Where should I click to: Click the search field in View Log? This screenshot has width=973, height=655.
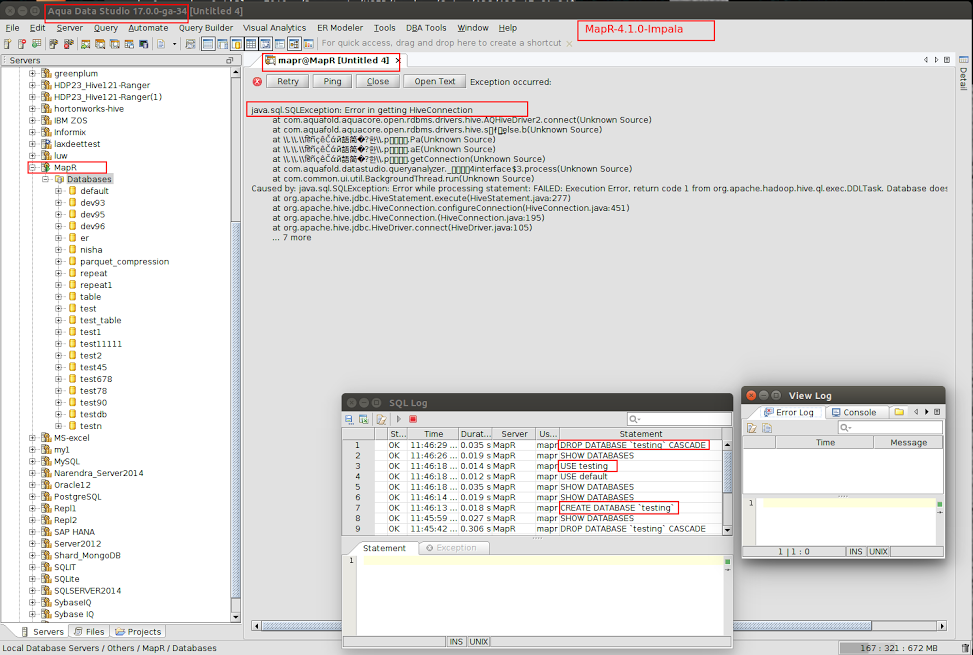pos(890,427)
